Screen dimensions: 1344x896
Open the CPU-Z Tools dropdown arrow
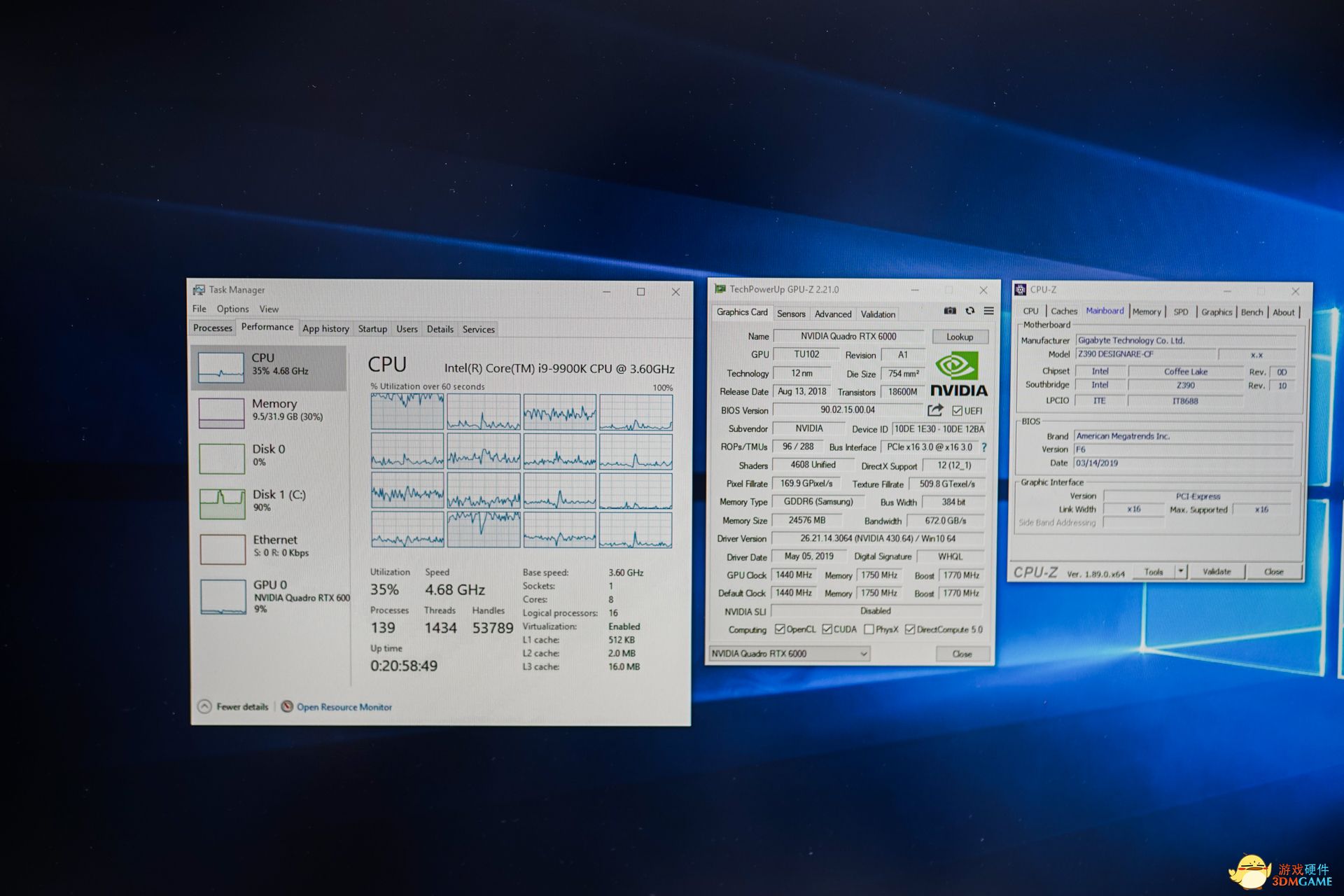pos(1180,571)
